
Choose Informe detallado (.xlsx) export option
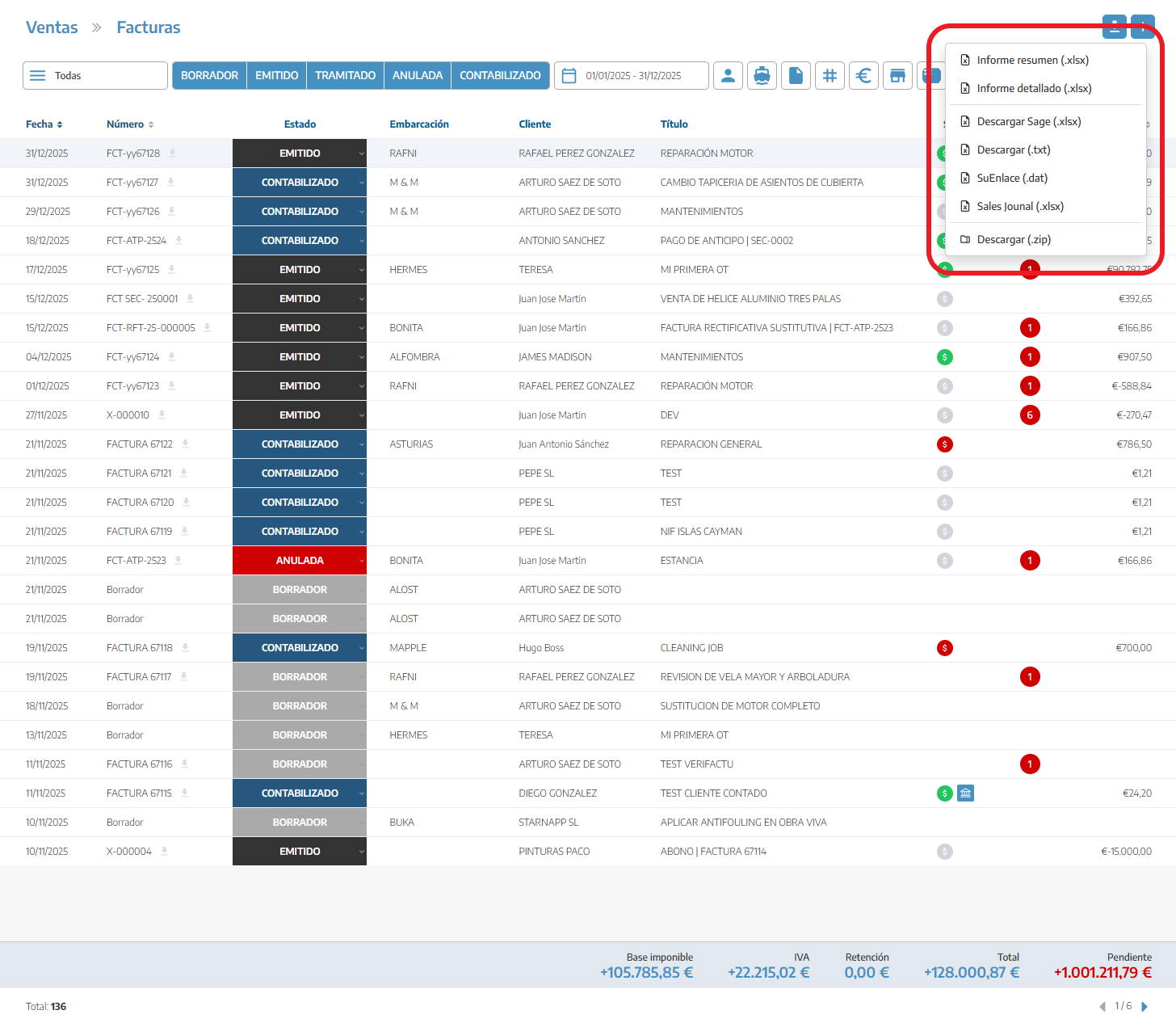[1045, 88]
